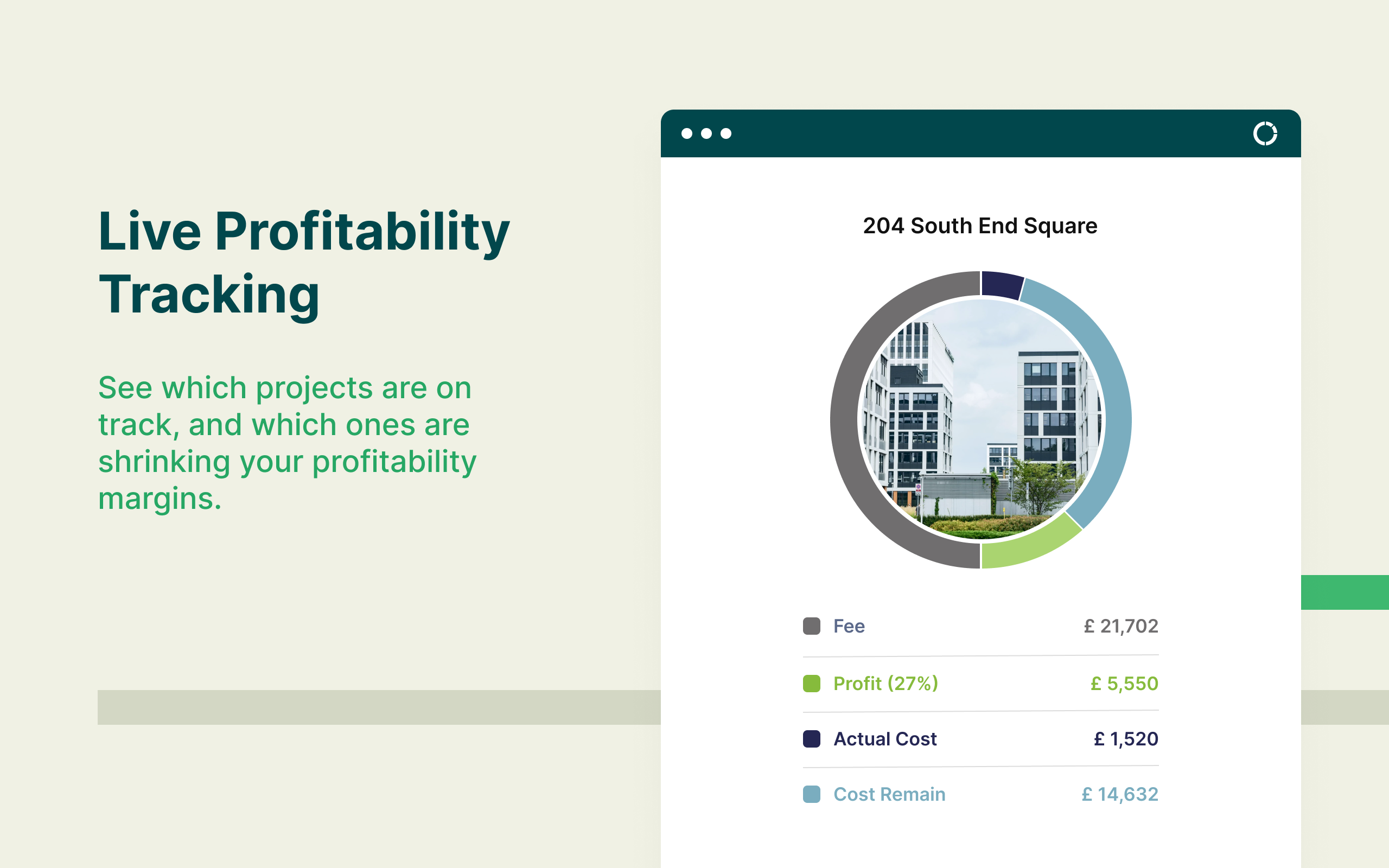Select the Profit (27%) label
Image resolution: width=1389 pixels, height=868 pixels.
click(x=885, y=683)
